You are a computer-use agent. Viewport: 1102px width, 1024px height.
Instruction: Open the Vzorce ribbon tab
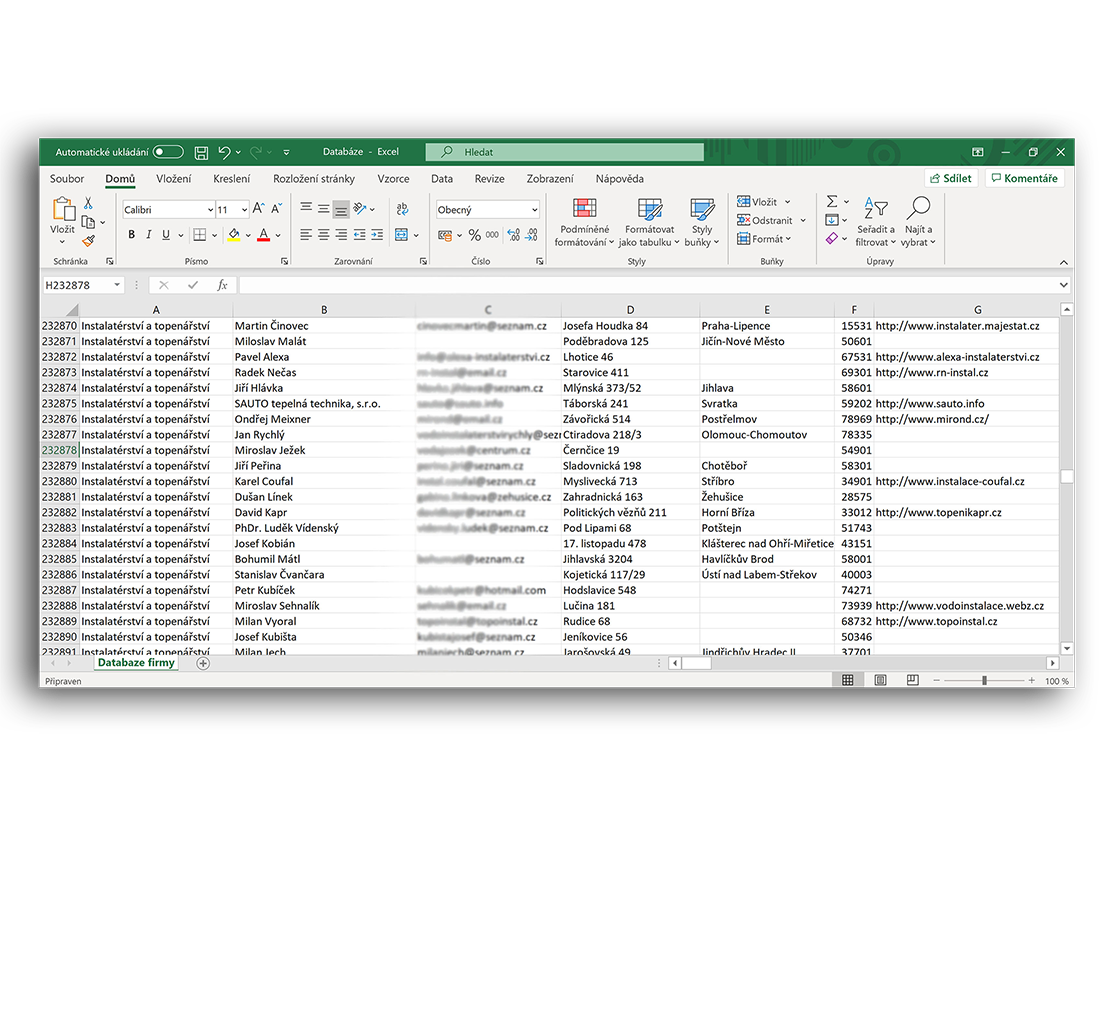[x=393, y=179]
